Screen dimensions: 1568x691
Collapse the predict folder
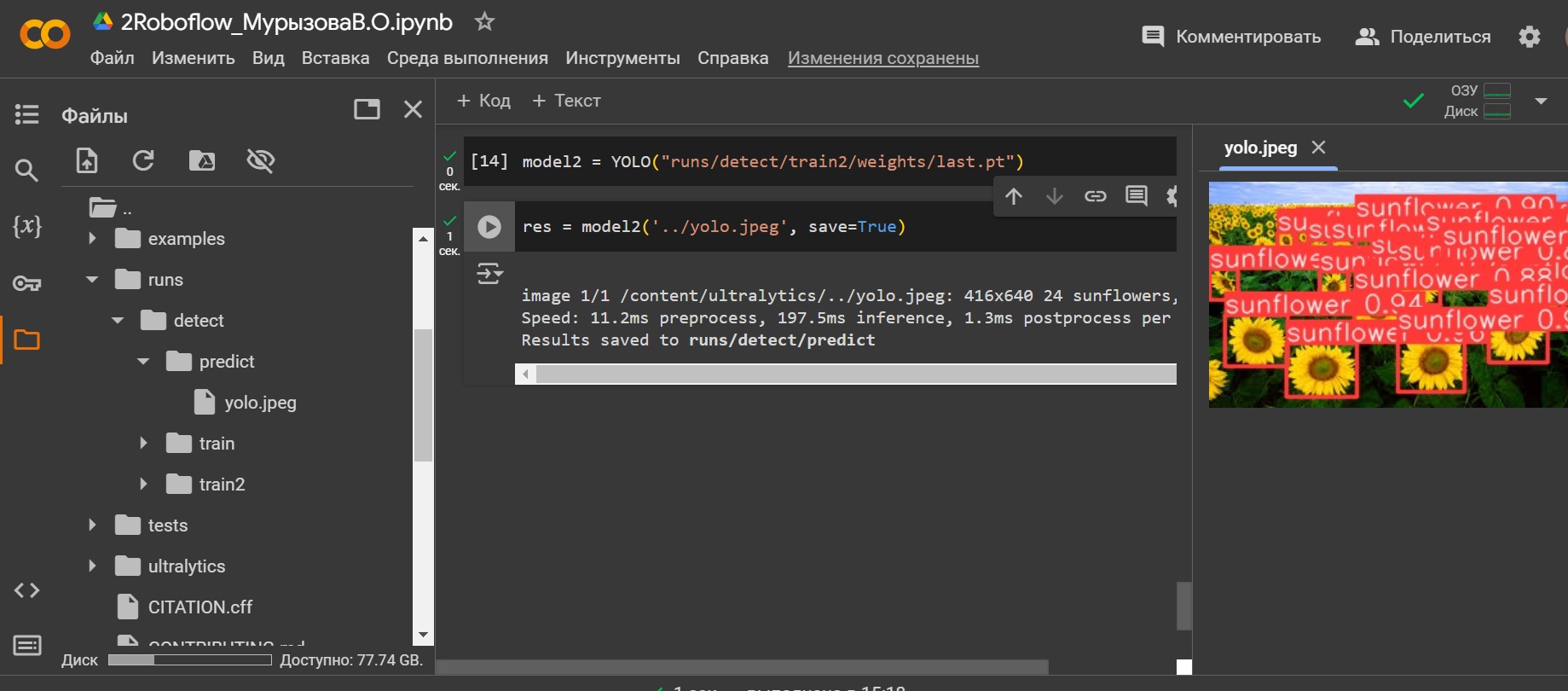click(x=143, y=362)
